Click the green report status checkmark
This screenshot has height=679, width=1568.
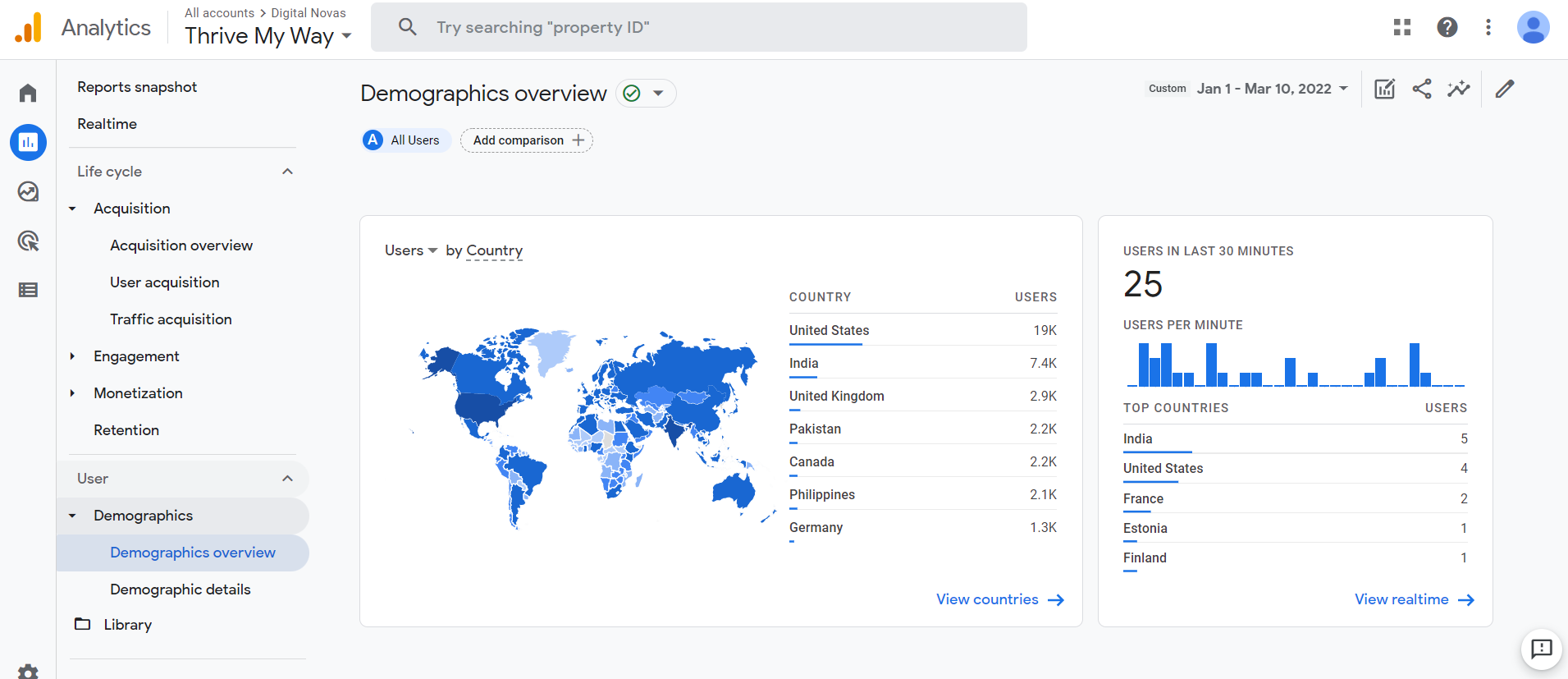coord(631,94)
